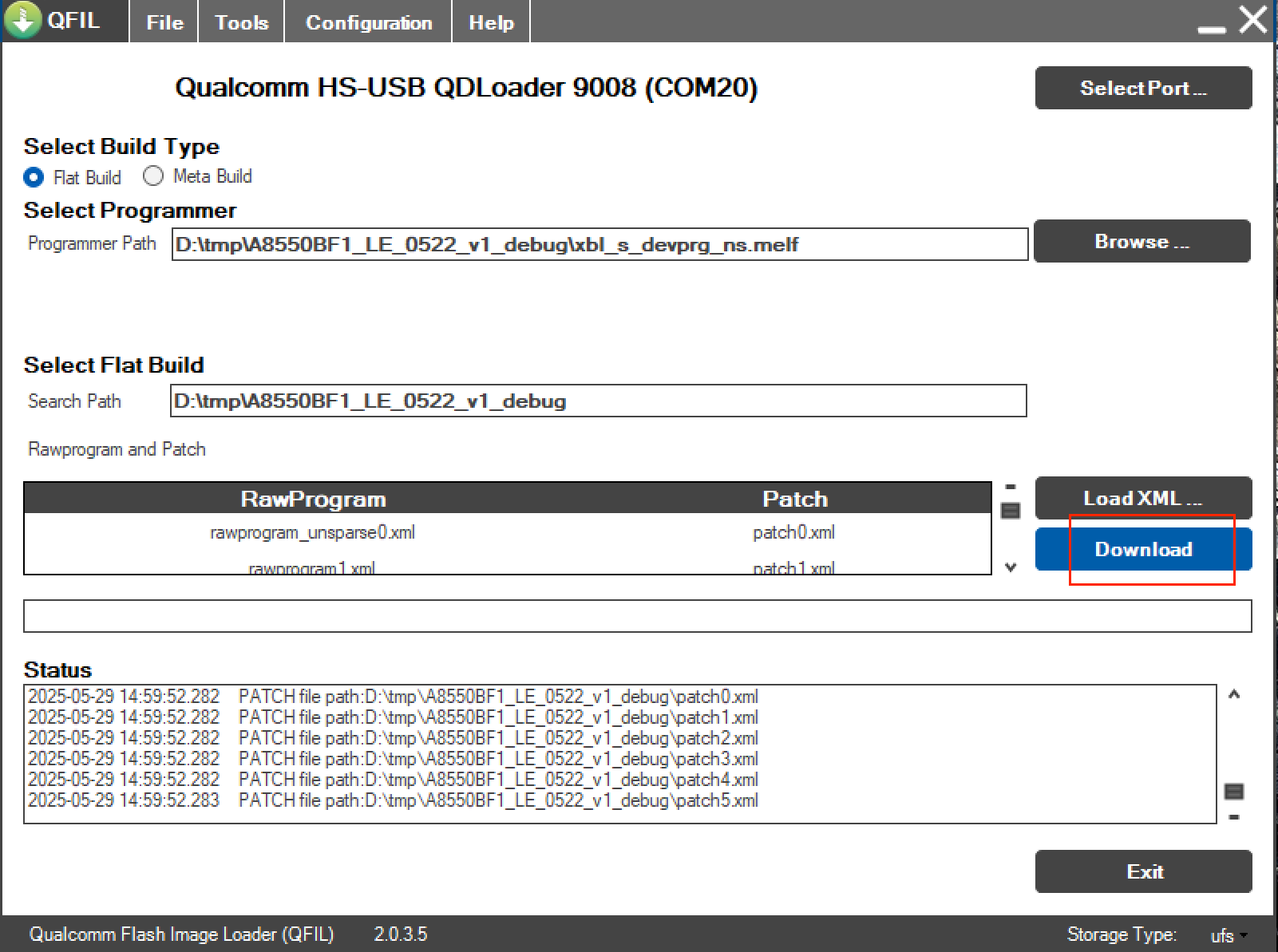Click the patch1.xml status log line
Viewport: 1278px width, 952px height.
point(393,717)
